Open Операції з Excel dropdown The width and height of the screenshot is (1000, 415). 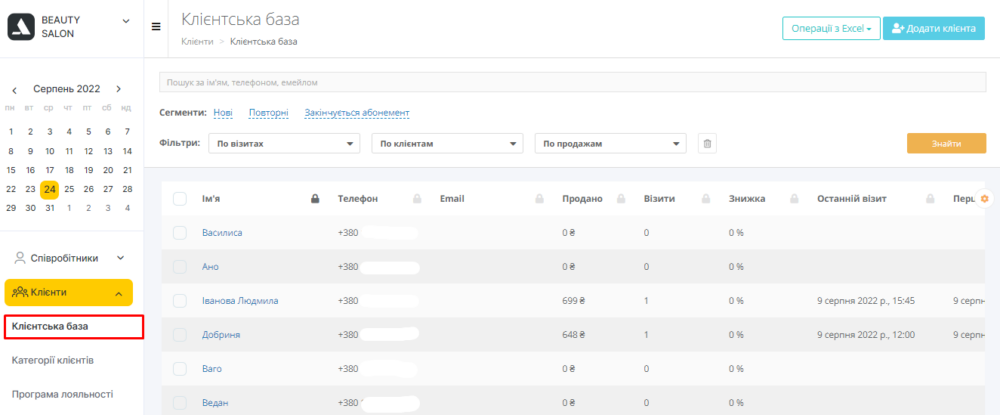tap(830, 28)
